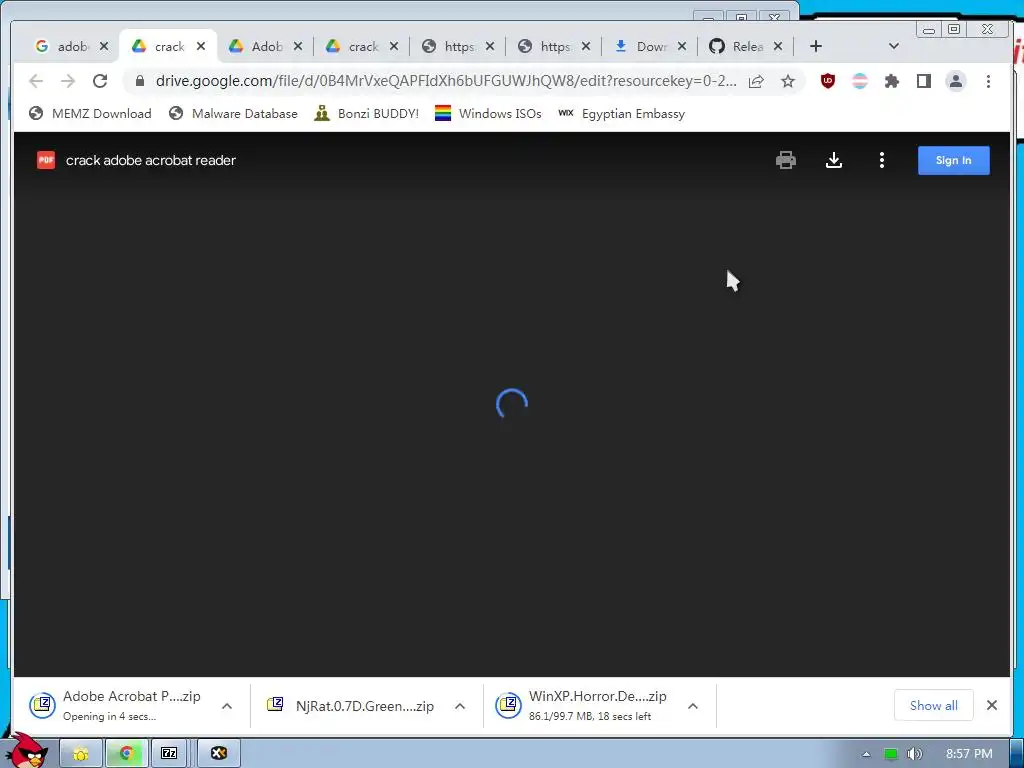Close the GitHub 'Relea' tab

778,46
